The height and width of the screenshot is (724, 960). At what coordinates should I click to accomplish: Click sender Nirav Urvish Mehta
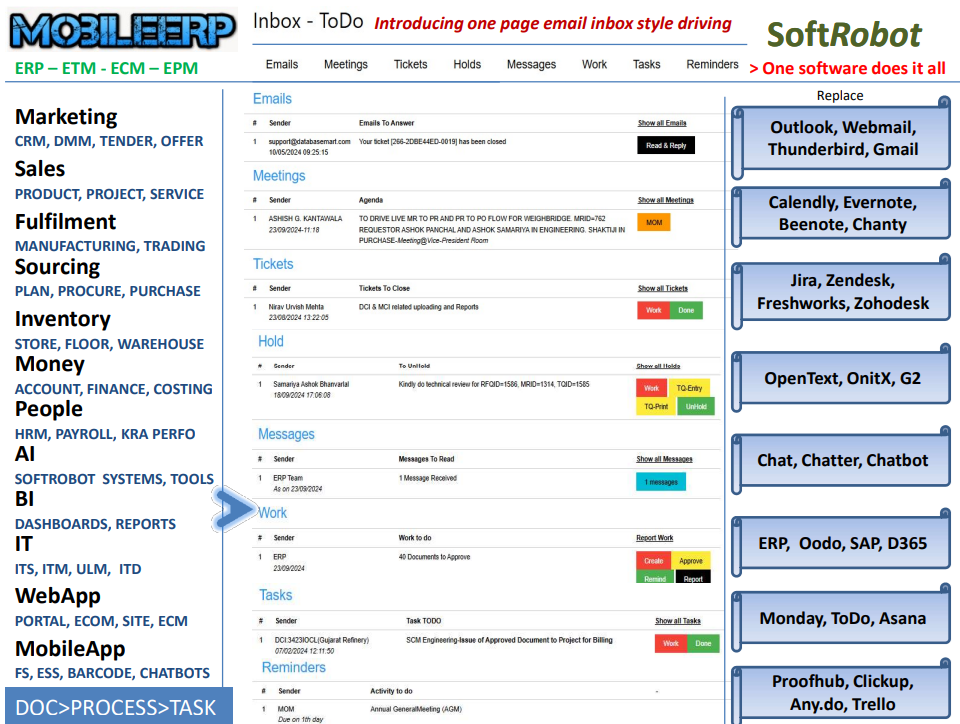point(296,307)
